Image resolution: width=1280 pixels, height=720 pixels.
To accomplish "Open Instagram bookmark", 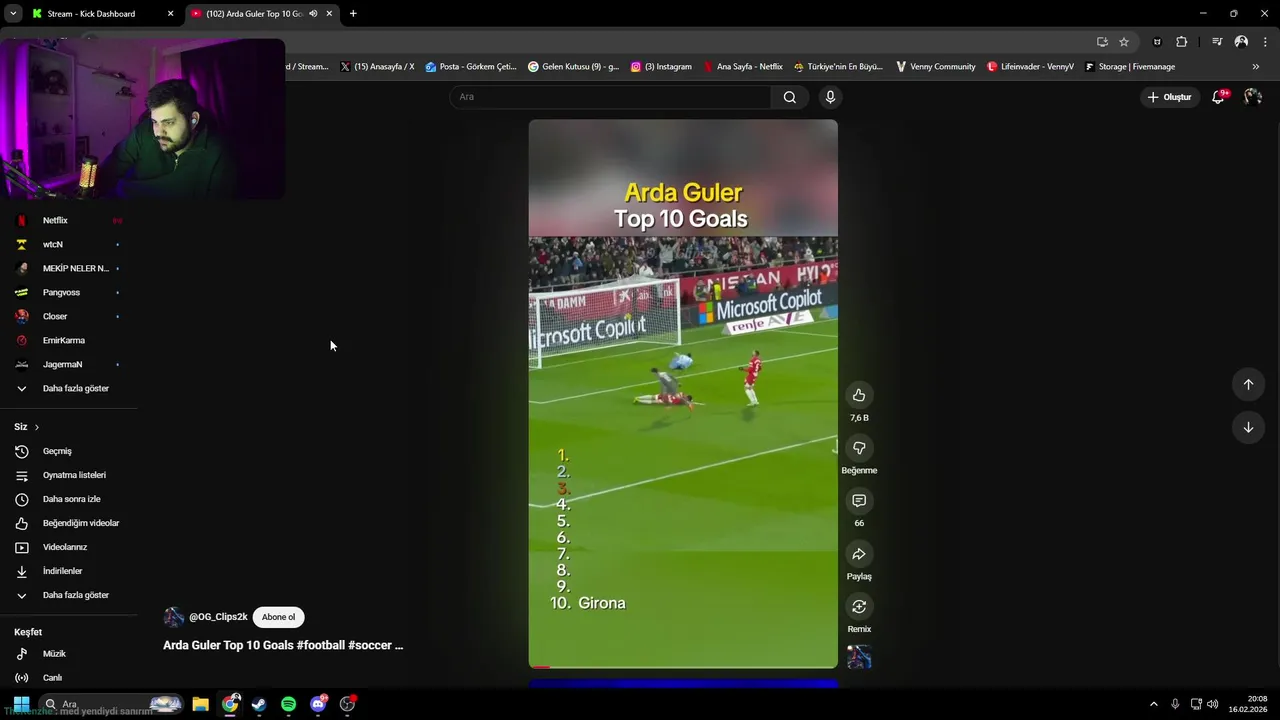I will [661, 67].
